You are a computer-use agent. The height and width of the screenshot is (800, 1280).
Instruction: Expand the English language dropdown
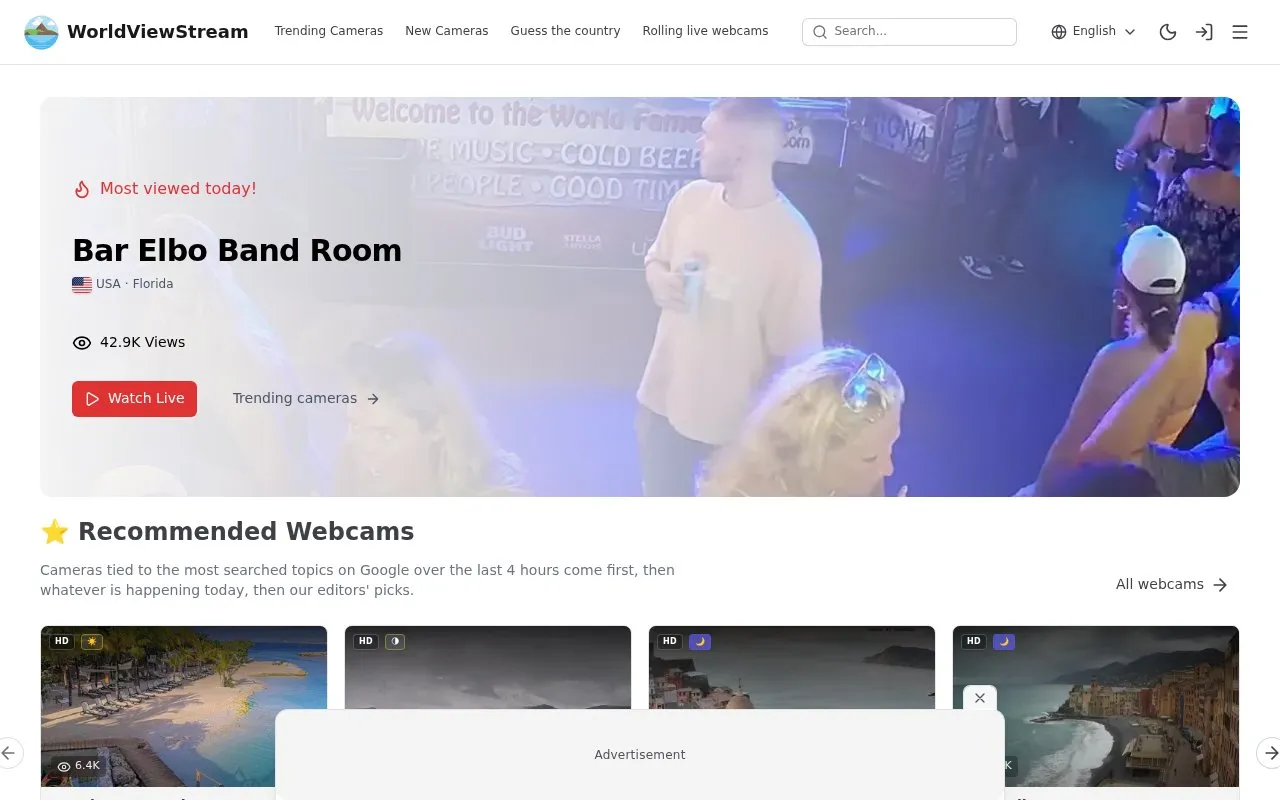pyautogui.click(x=1094, y=32)
